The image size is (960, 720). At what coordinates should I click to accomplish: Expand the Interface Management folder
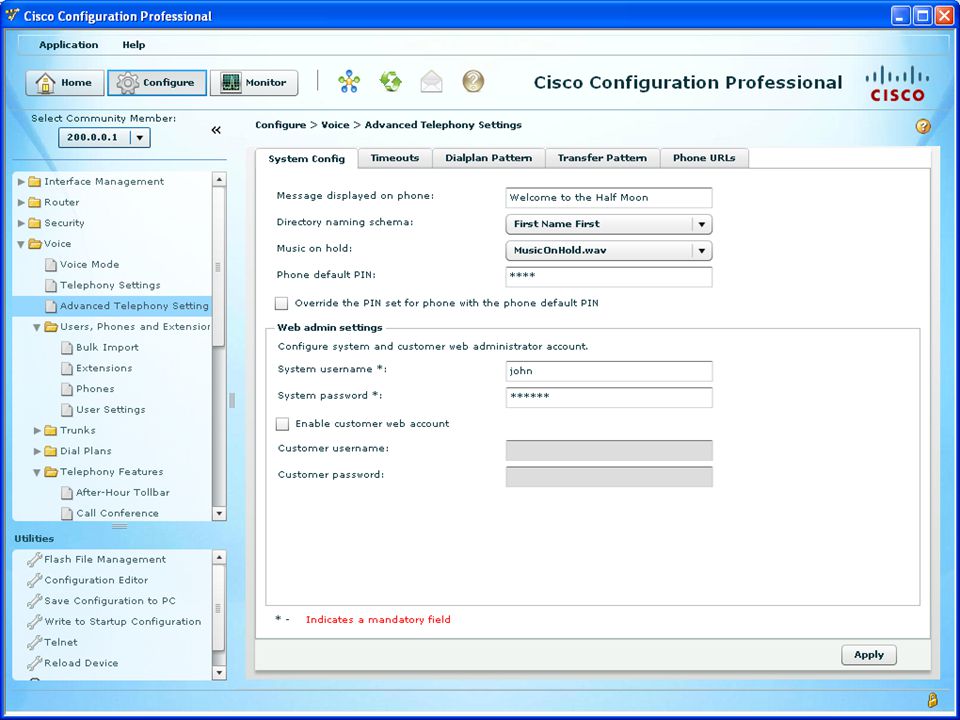point(21,182)
